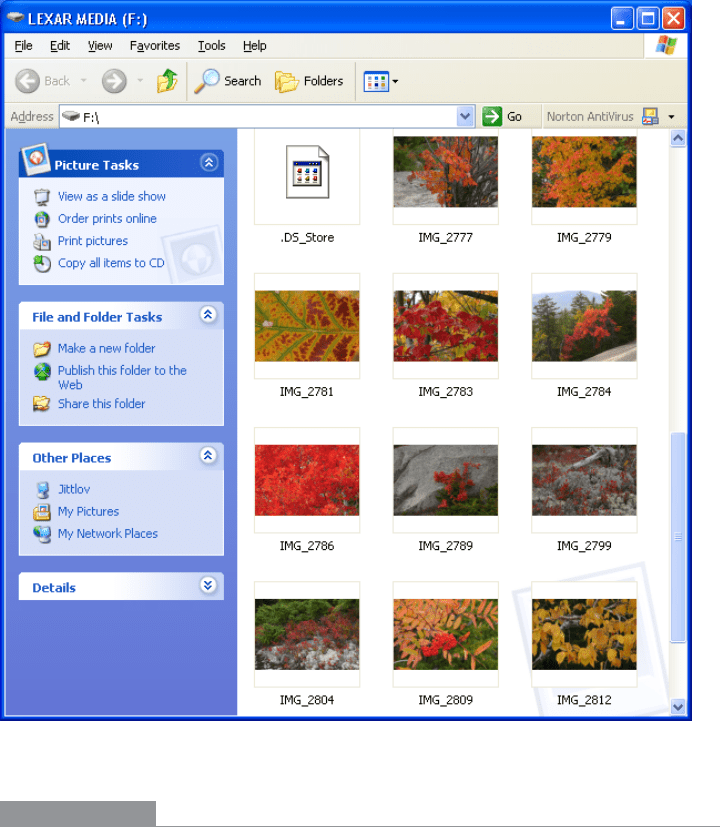Click the Picture Tasks header icon
720x827 pixels.
[36, 159]
